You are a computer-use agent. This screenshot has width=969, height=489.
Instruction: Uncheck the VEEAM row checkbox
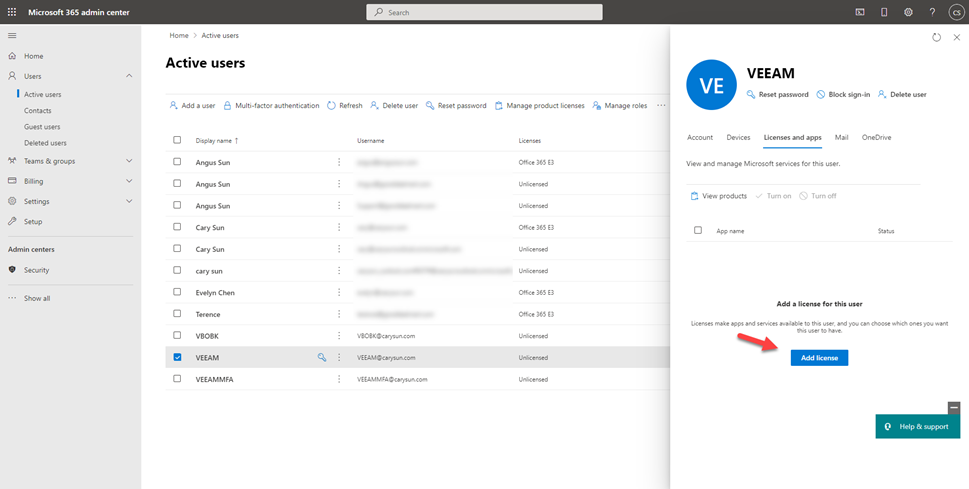point(177,357)
